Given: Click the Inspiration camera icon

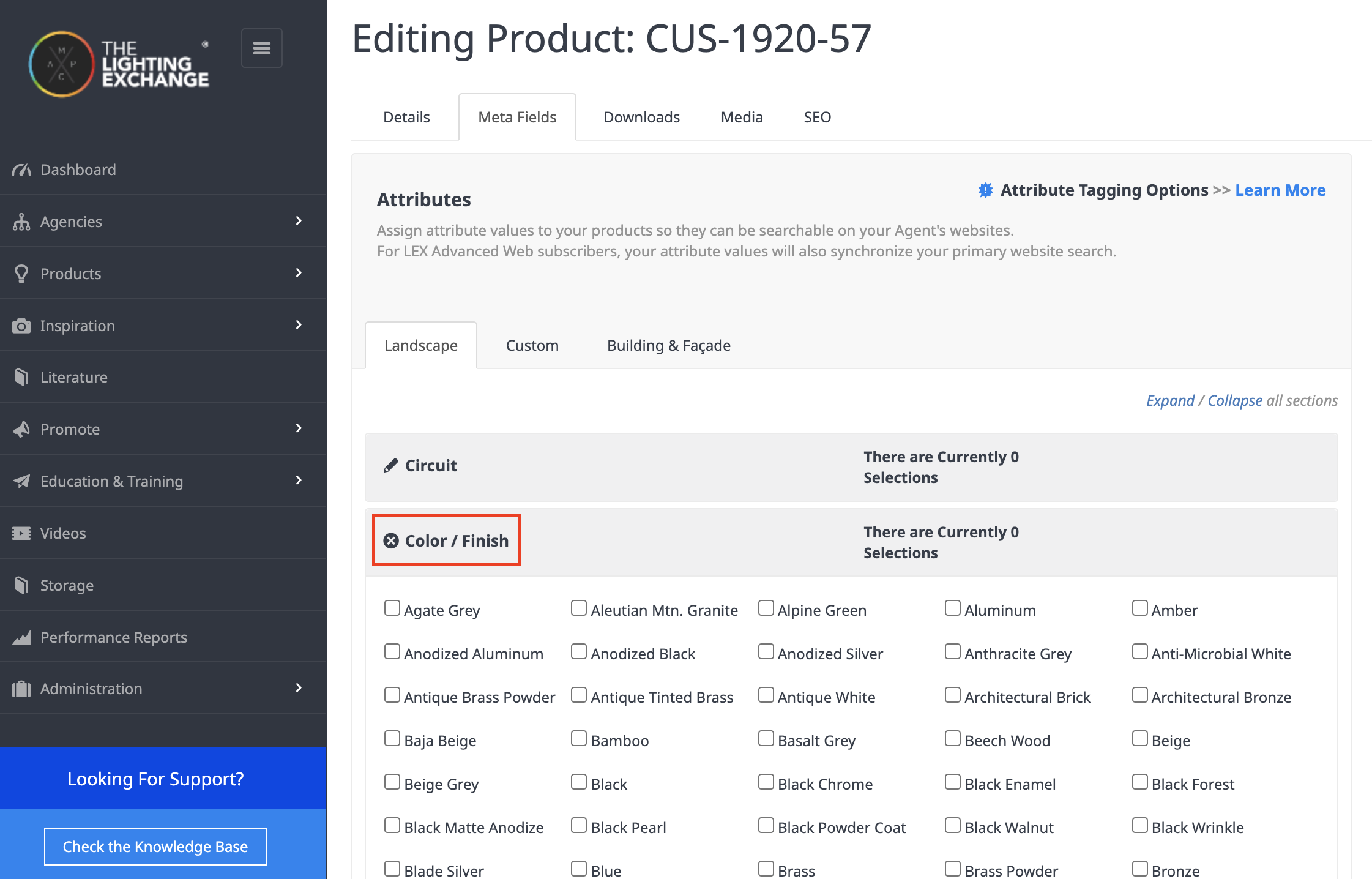Looking at the screenshot, I should (x=21, y=326).
